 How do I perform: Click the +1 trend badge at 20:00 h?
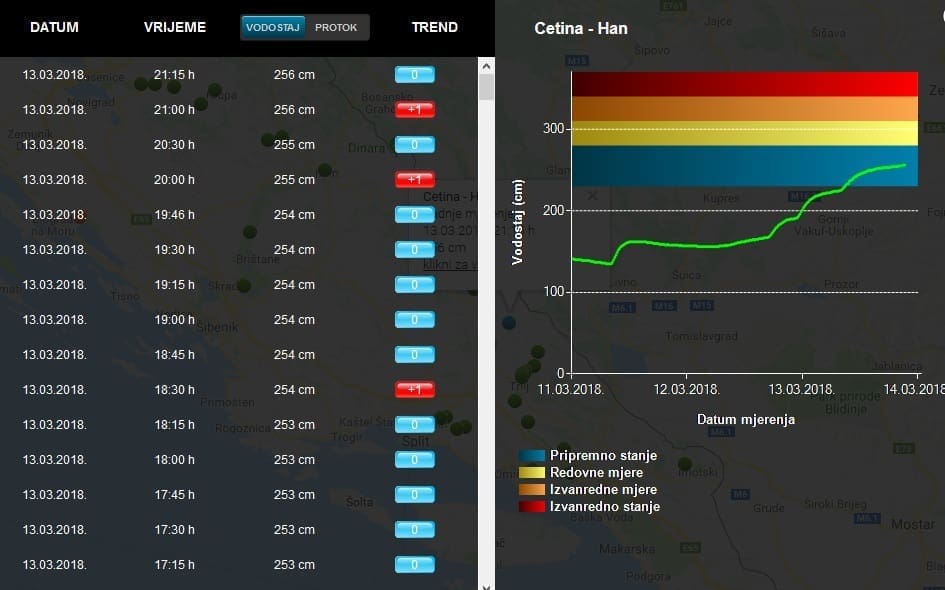(414, 180)
